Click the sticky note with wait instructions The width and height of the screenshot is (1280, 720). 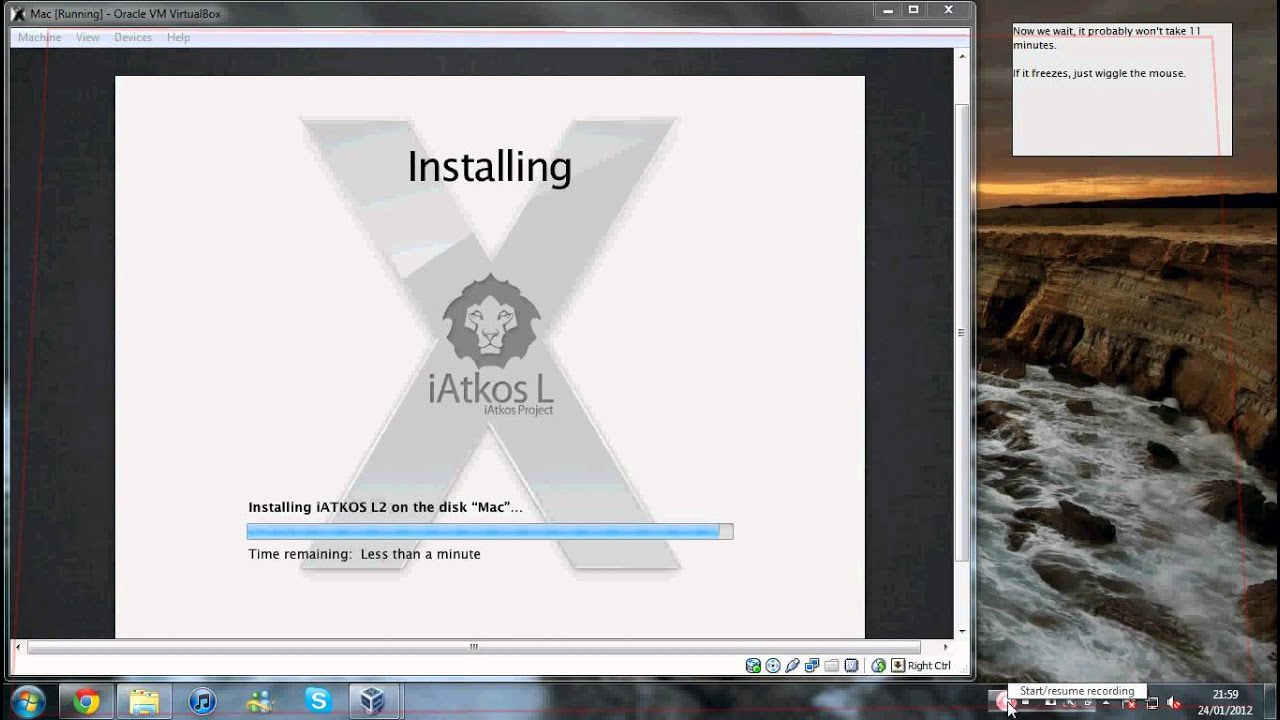tap(1122, 89)
